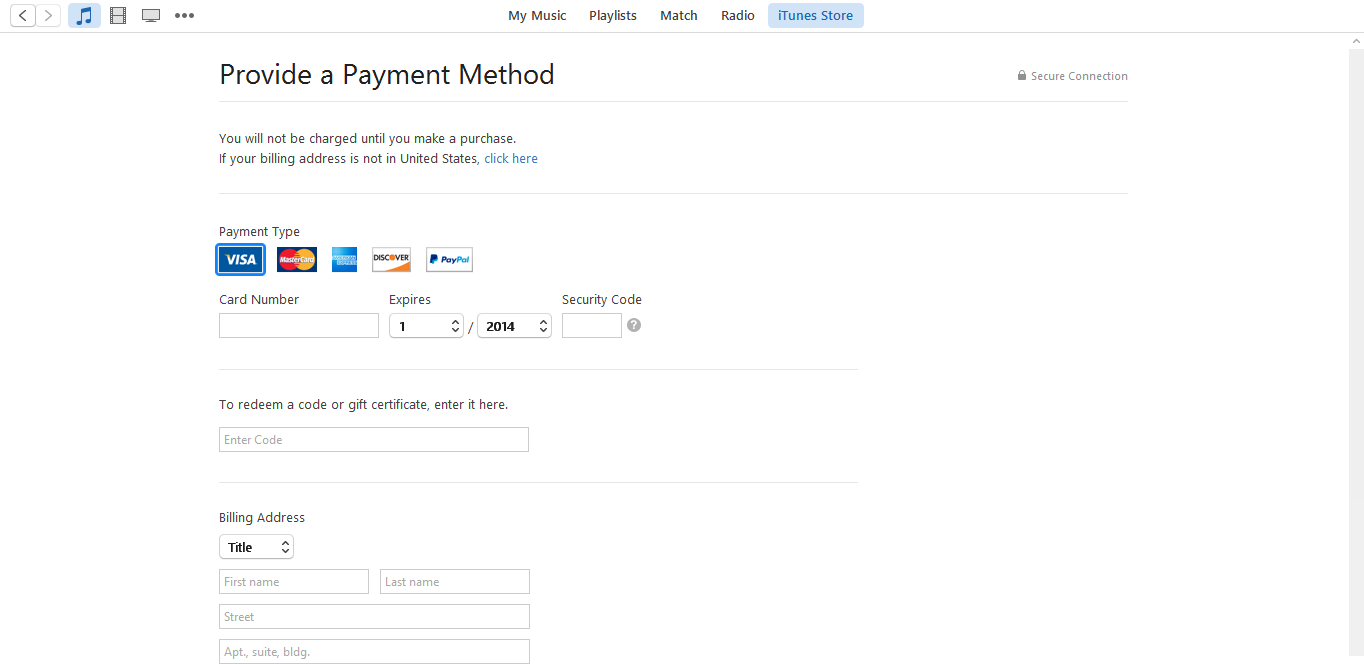
Task: Click the 'Expires' label
Action: (410, 300)
